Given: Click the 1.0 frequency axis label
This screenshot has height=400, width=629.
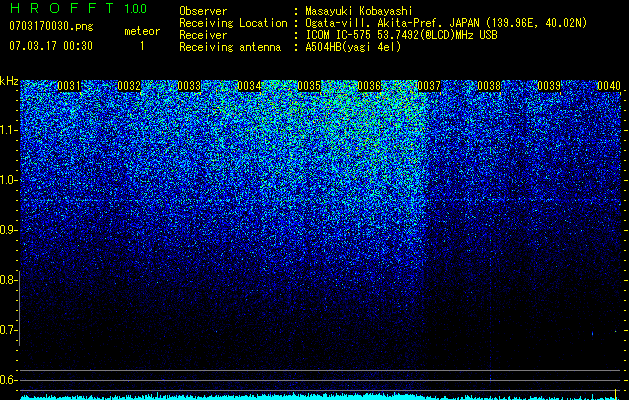Looking at the screenshot, I should tap(8, 180).
